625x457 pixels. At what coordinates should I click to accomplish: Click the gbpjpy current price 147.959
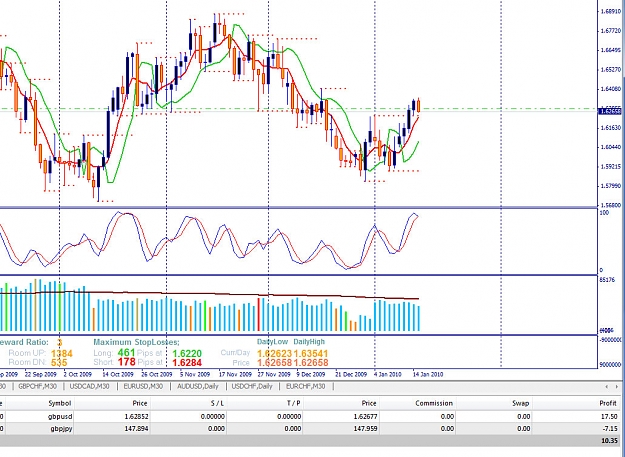[x=366, y=429]
